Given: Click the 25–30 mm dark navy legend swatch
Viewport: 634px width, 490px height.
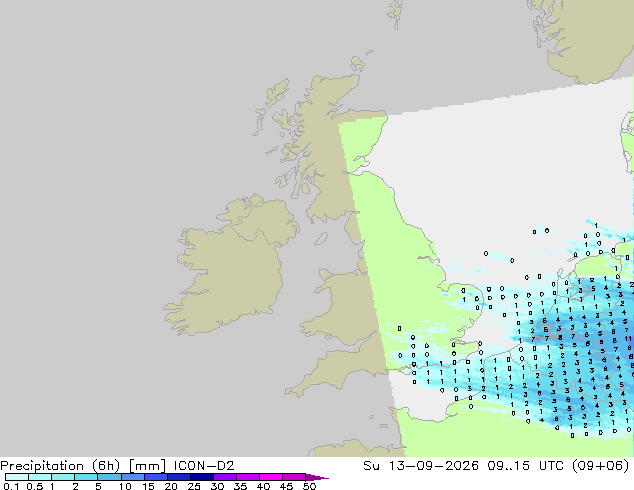Looking at the screenshot, I should [x=202, y=477].
